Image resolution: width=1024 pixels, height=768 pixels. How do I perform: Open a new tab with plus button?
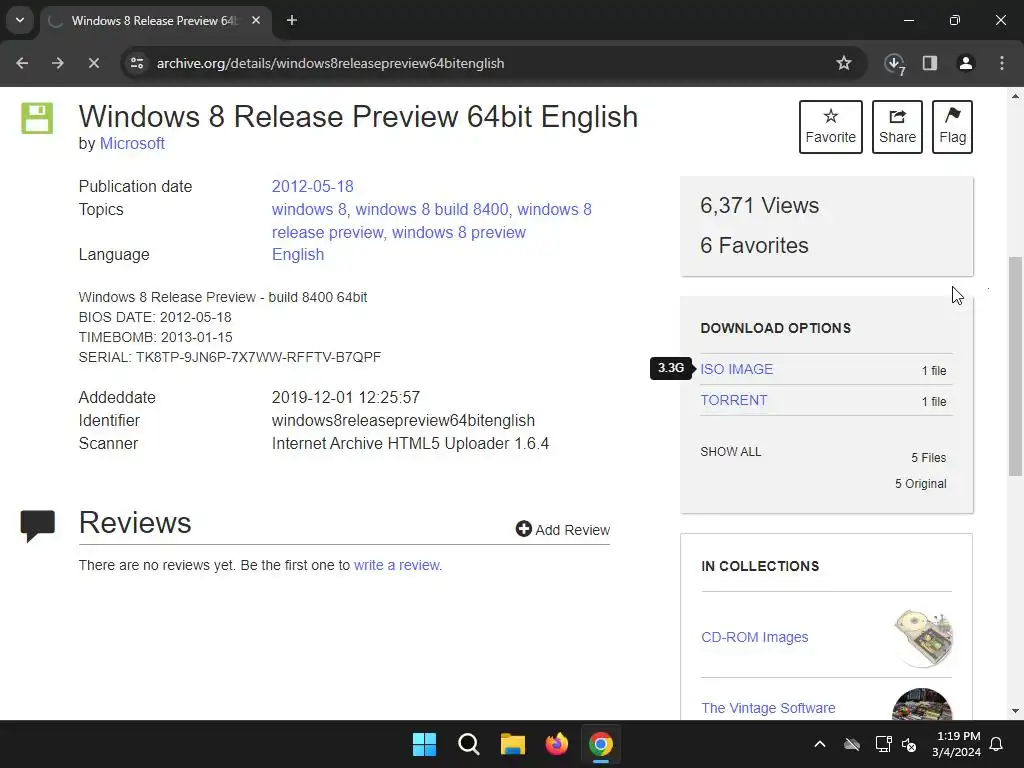(x=292, y=21)
